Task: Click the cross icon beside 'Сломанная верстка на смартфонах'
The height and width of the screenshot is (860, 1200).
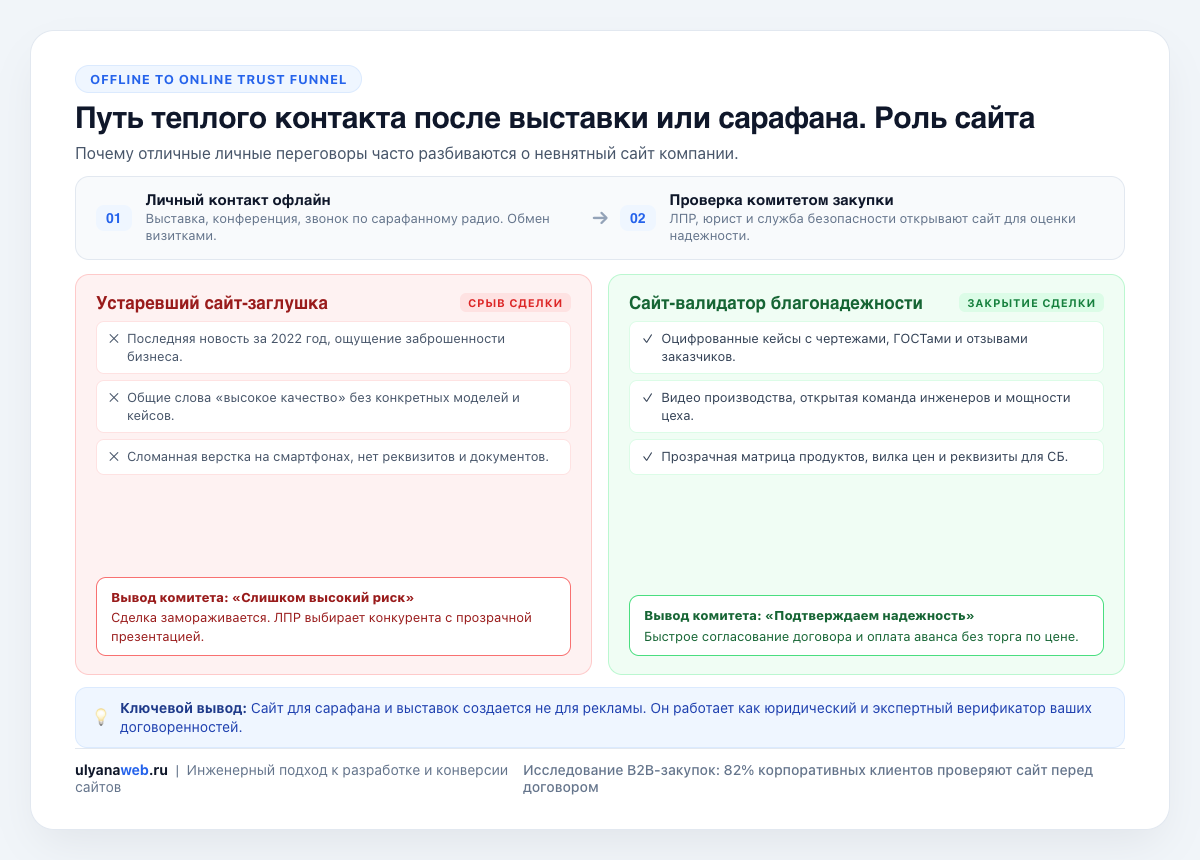Action: coord(114,457)
